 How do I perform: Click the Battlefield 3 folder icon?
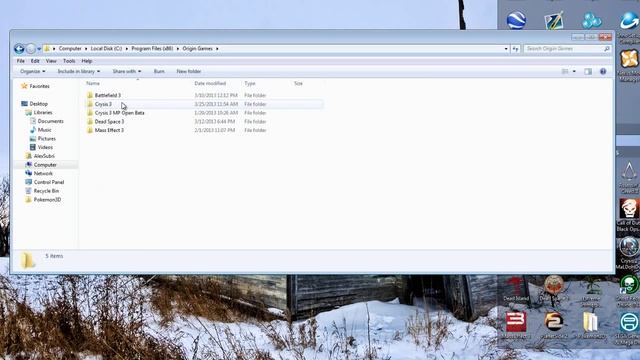pos(90,96)
